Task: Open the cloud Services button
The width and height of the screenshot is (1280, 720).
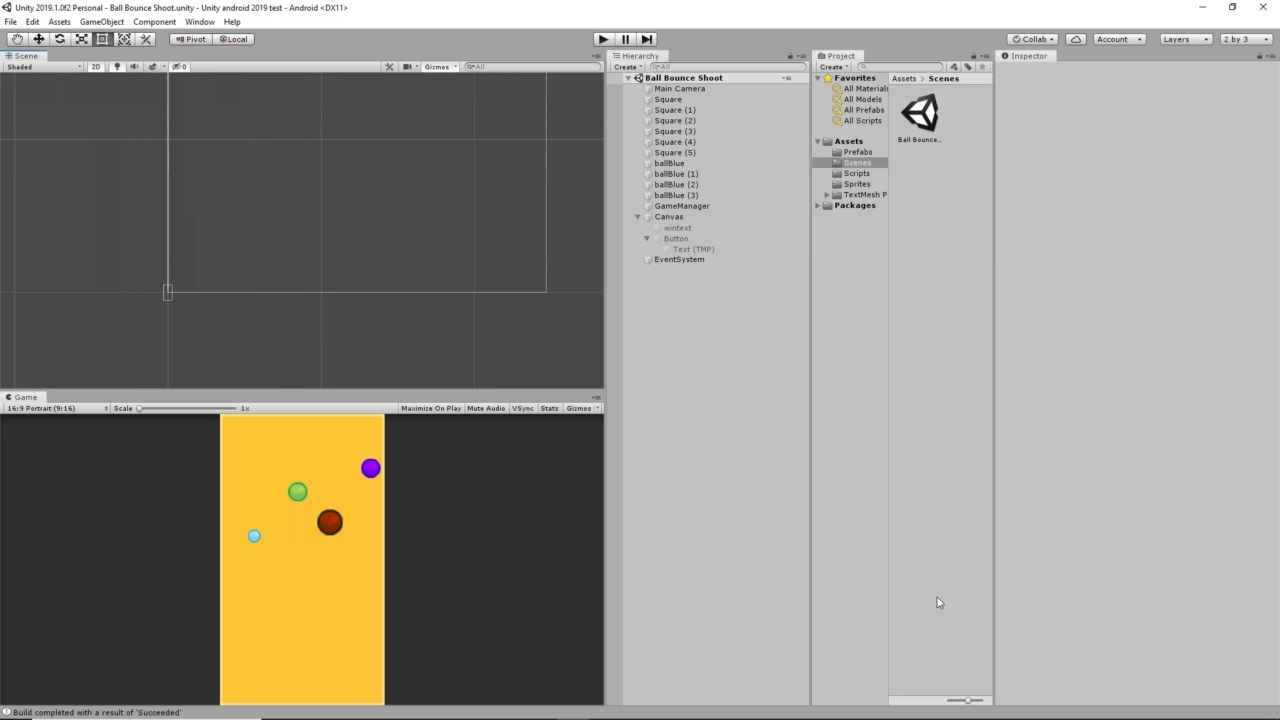Action: point(1076,39)
